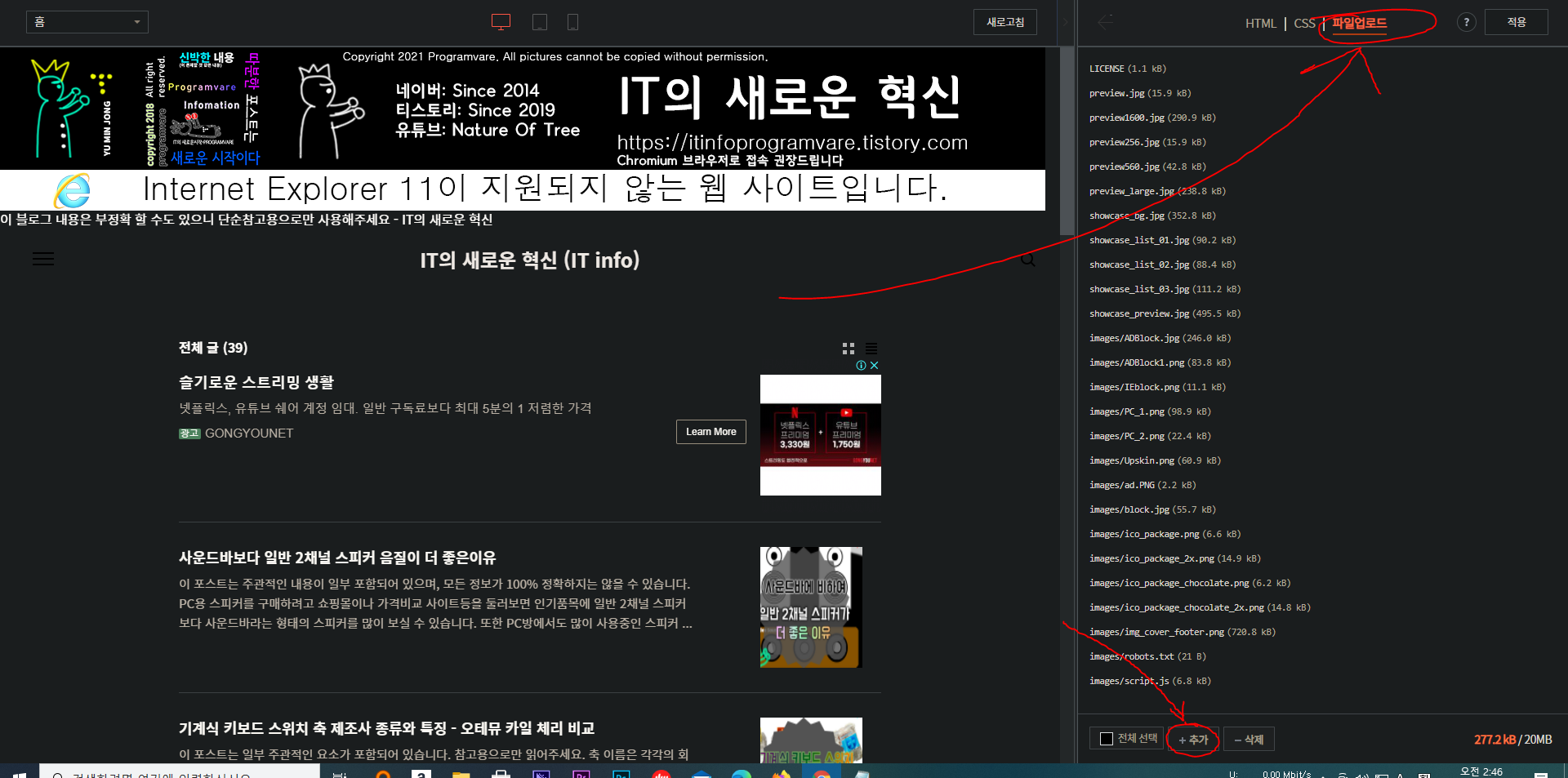Click Learn More on the GONGYOUNET ad
Image resolution: width=1568 pixels, height=778 pixels.
[710, 432]
